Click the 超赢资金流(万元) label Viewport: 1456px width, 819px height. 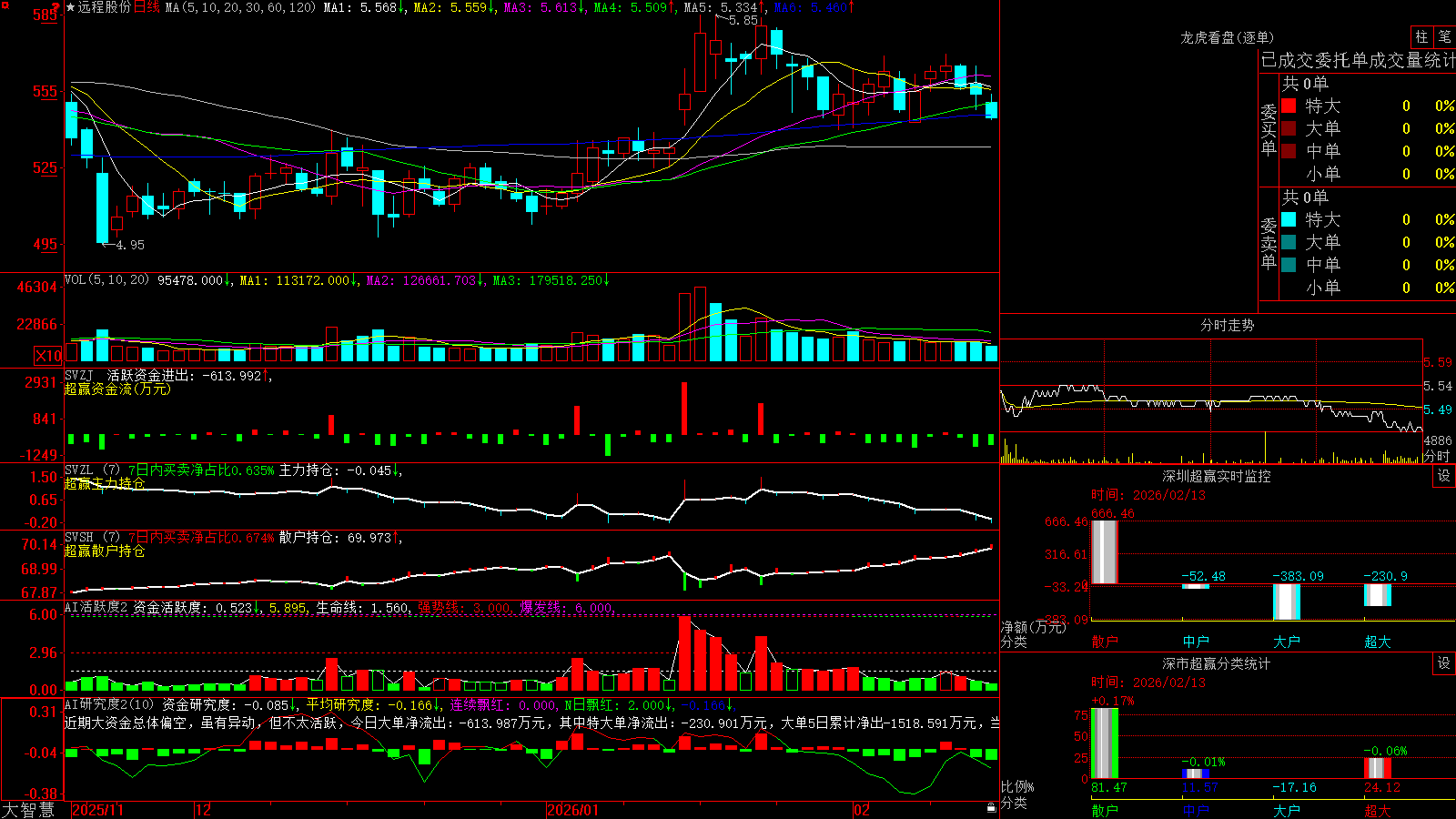pos(117,389)
